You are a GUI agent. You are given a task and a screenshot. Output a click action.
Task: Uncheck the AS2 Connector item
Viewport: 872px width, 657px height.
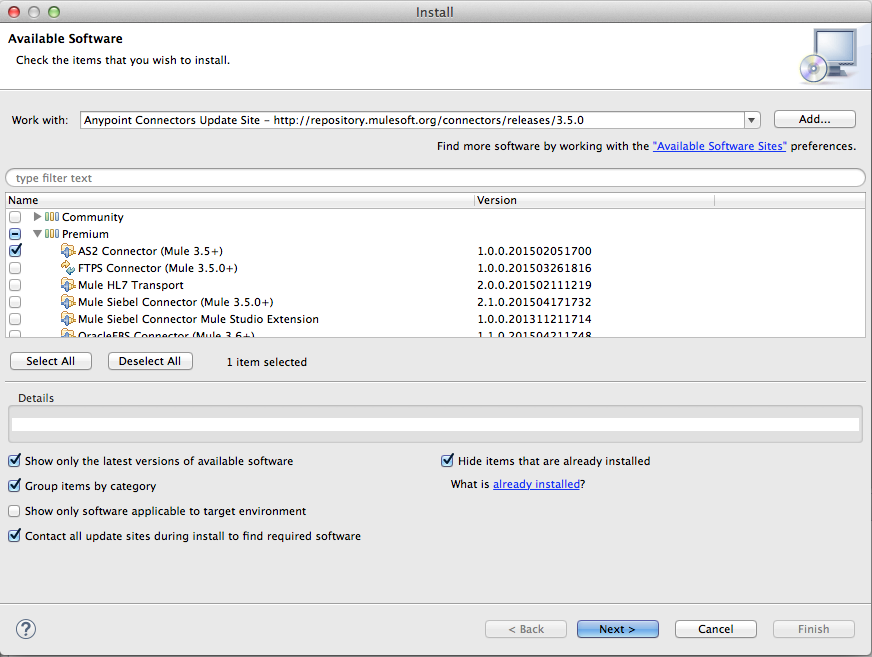[x=14, y=251]
